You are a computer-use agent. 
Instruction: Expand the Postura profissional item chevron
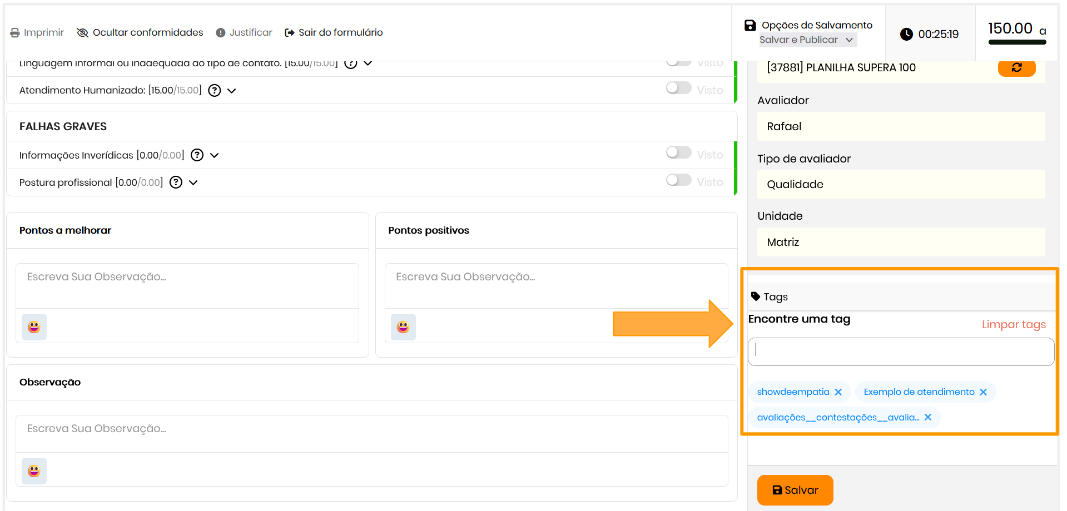click(193, 183)
